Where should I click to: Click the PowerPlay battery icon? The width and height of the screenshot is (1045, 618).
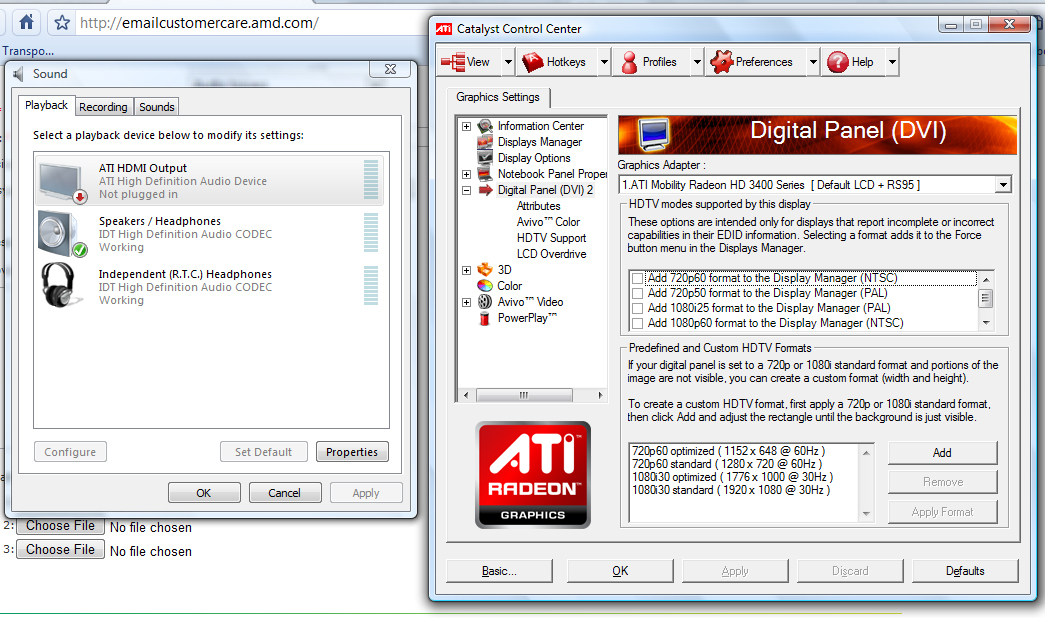tap(485, 318)
